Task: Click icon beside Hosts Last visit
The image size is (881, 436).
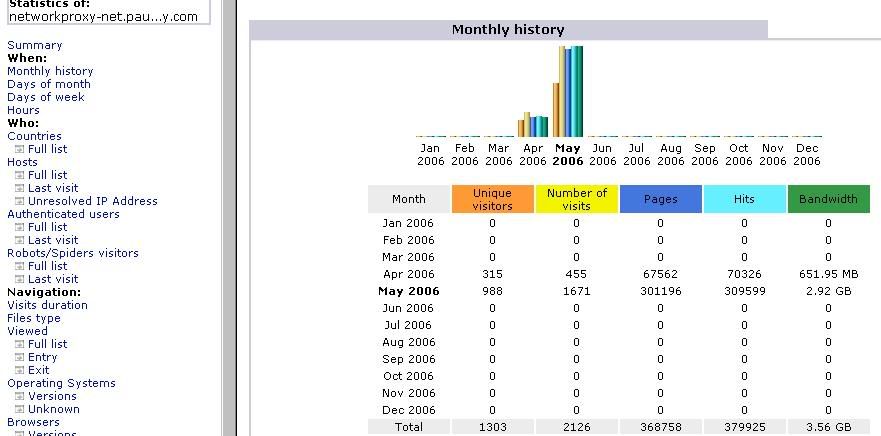Action: click(19, 188)
